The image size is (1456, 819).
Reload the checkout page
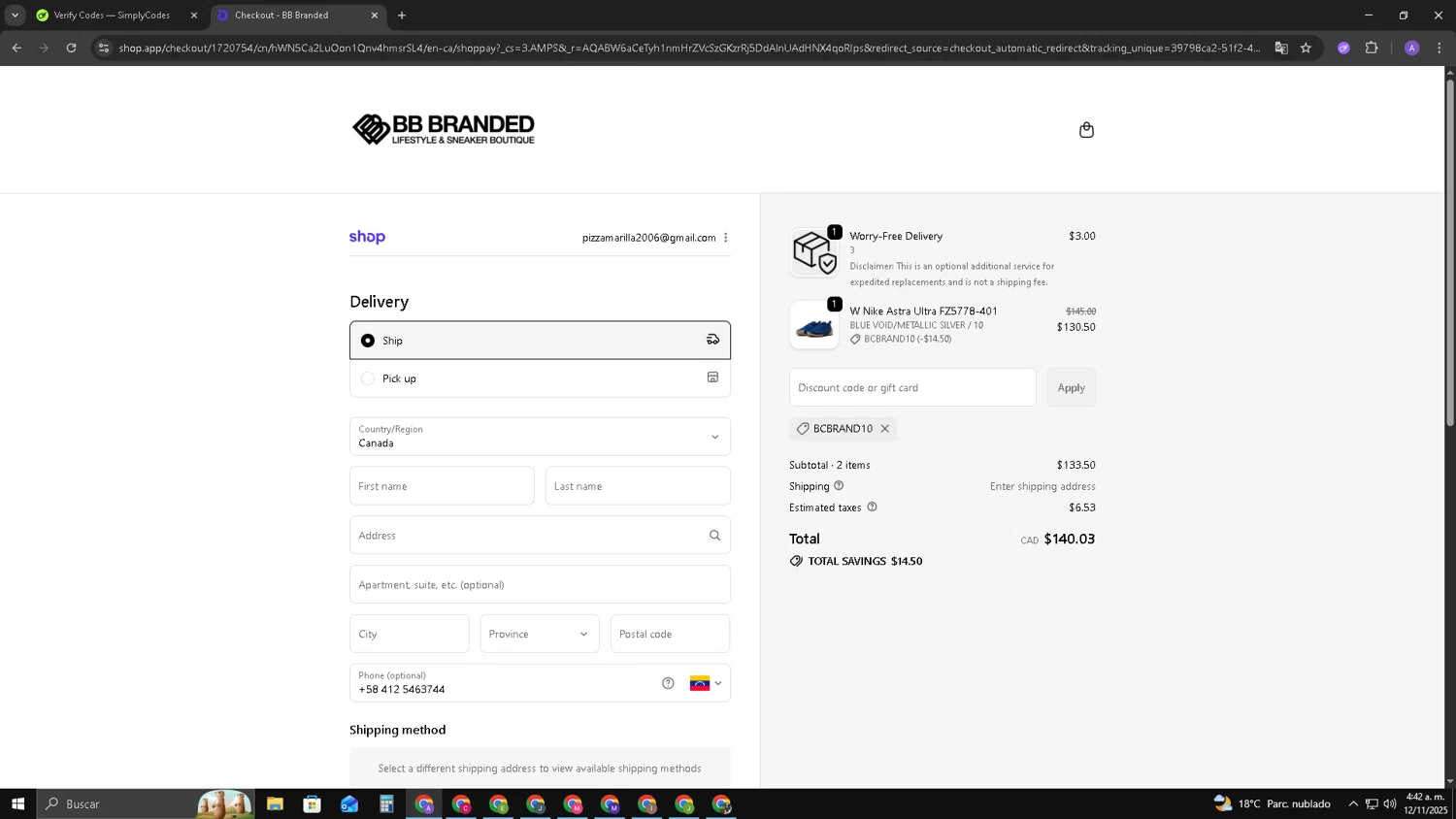point(71,48)
